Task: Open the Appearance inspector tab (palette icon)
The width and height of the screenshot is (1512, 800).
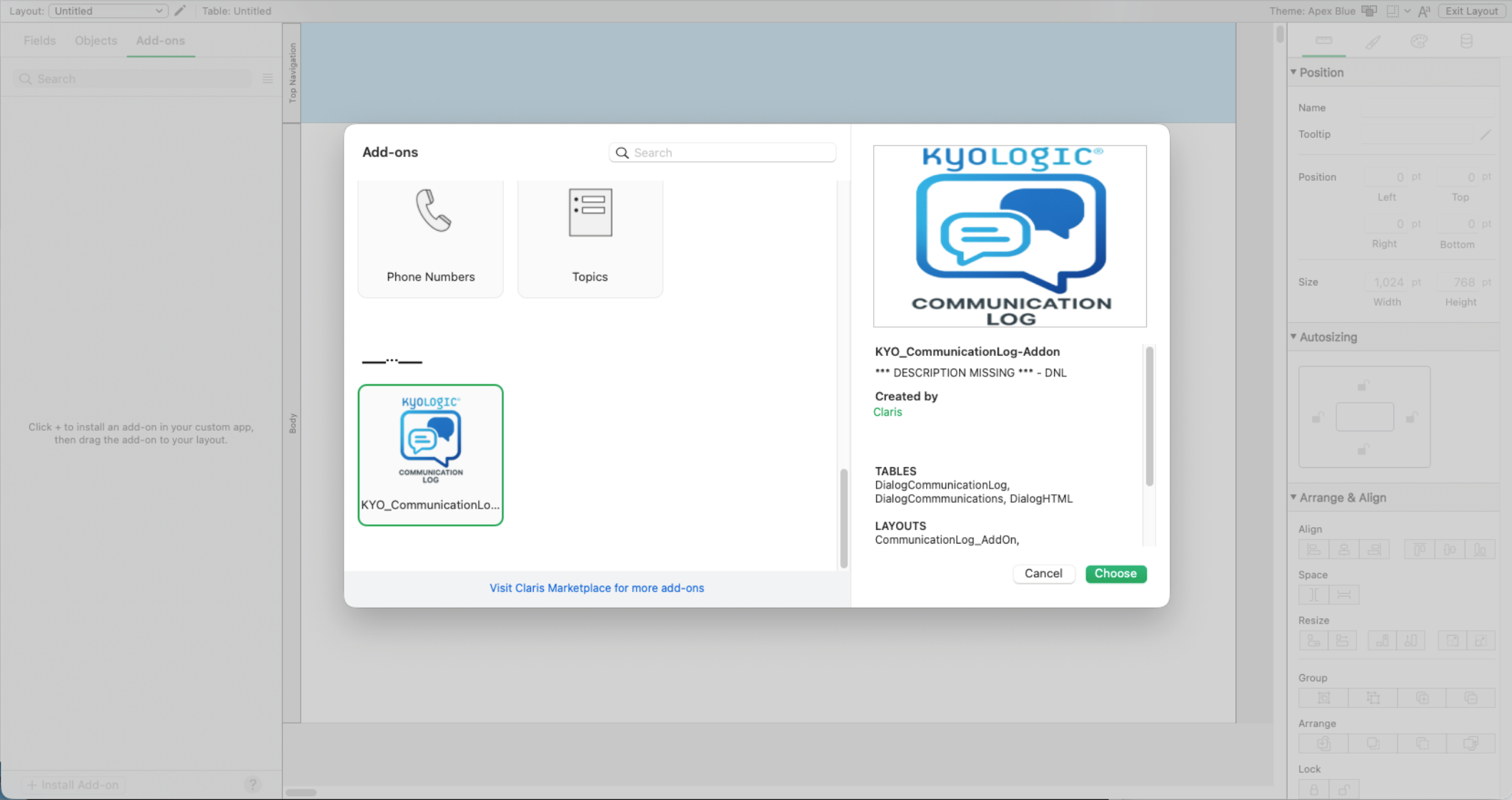Action: click(1419, 41)
